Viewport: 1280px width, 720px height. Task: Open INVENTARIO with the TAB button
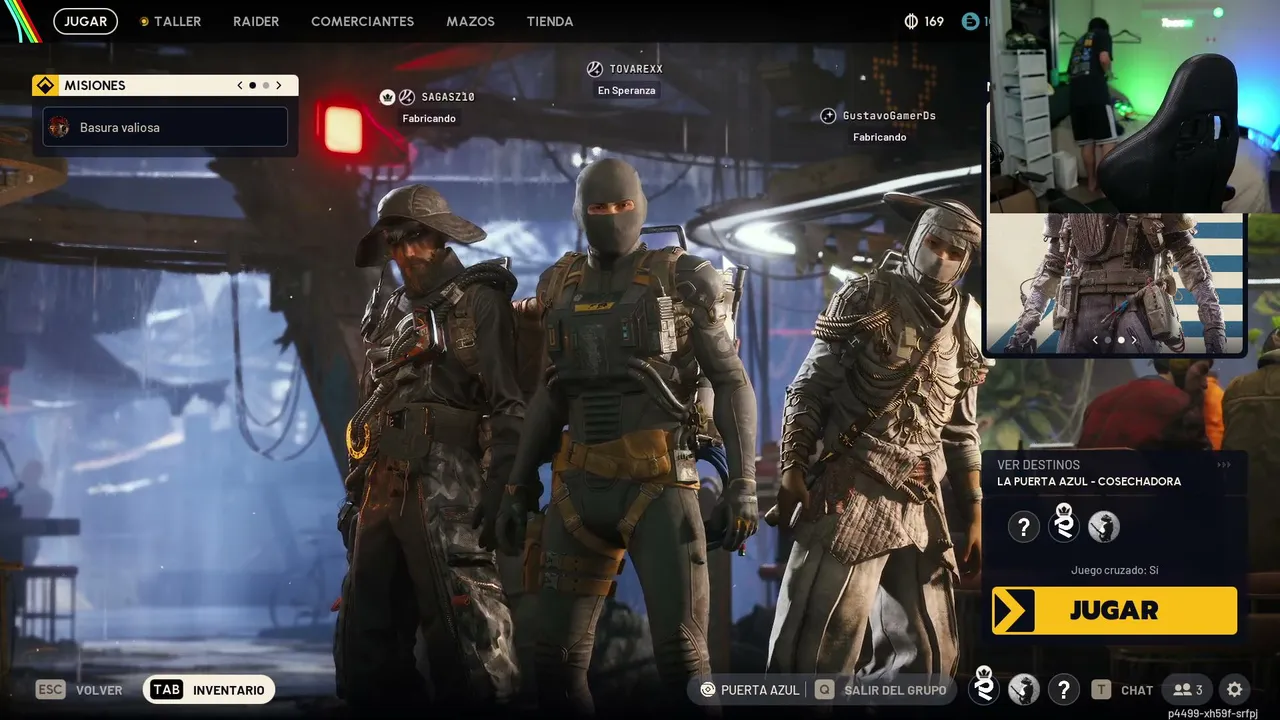[209, 690]
